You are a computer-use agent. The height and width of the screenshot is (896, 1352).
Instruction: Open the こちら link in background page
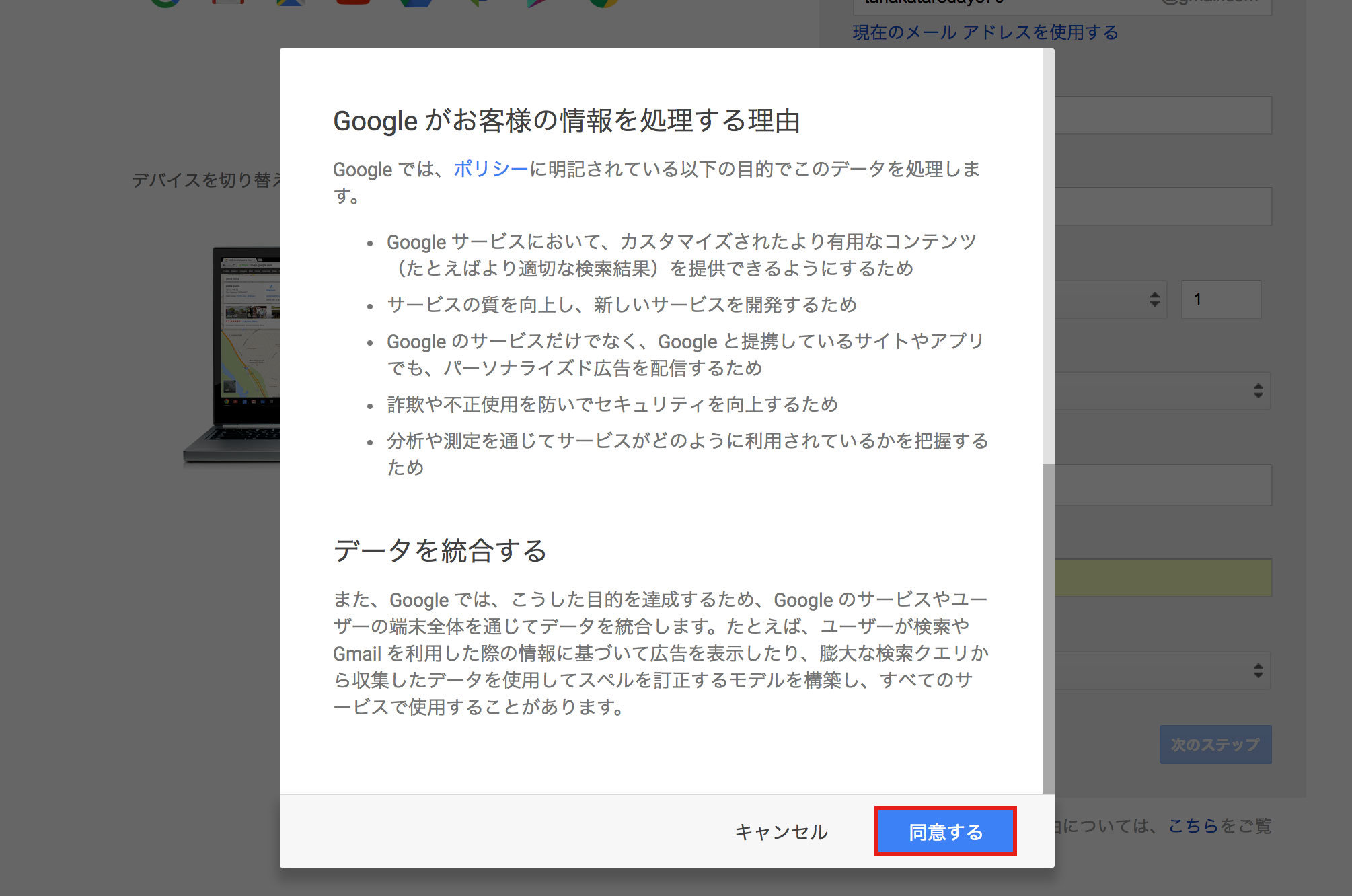click(x=1193, y=825)
